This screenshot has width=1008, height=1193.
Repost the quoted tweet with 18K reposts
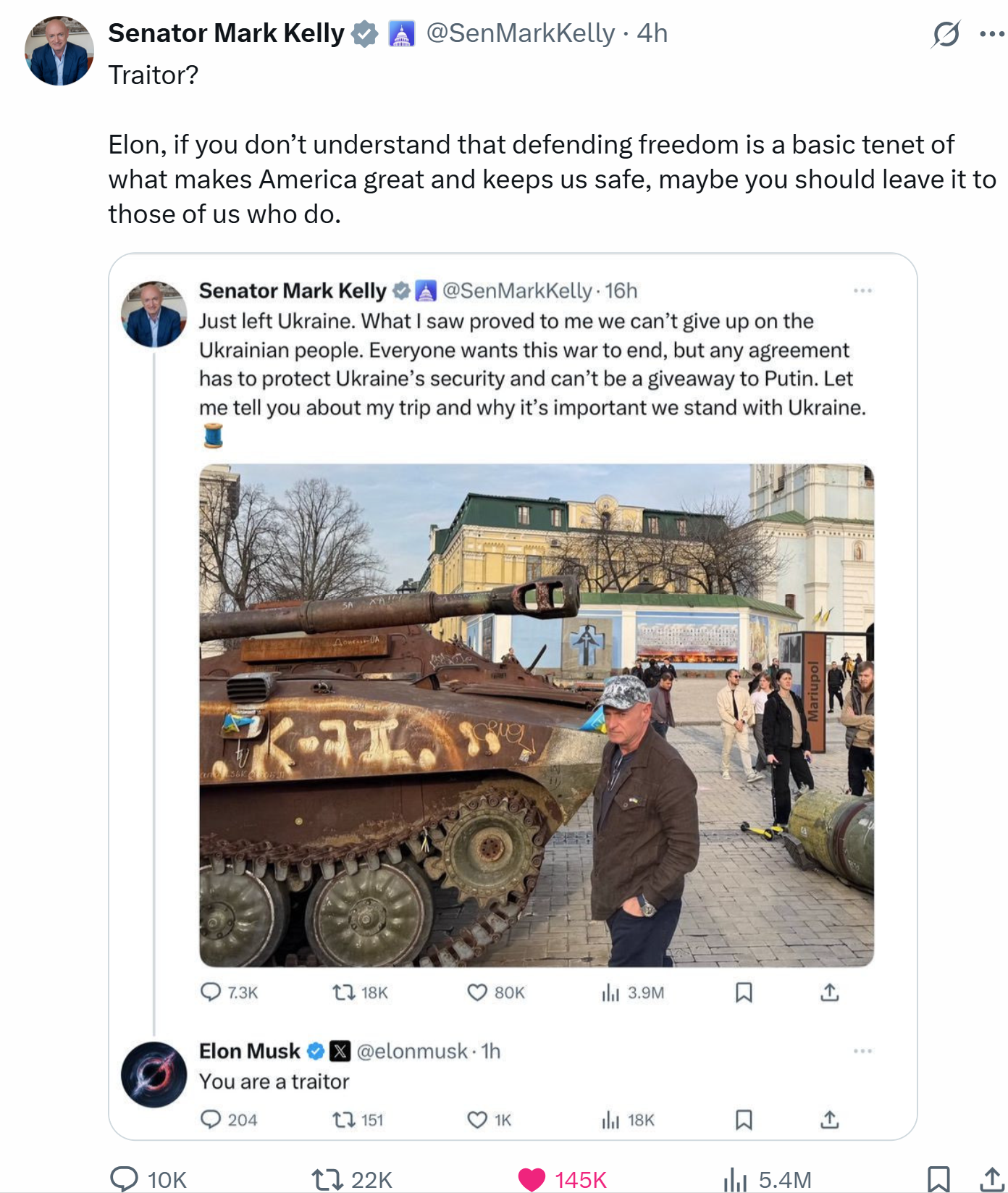click(343, 992)
